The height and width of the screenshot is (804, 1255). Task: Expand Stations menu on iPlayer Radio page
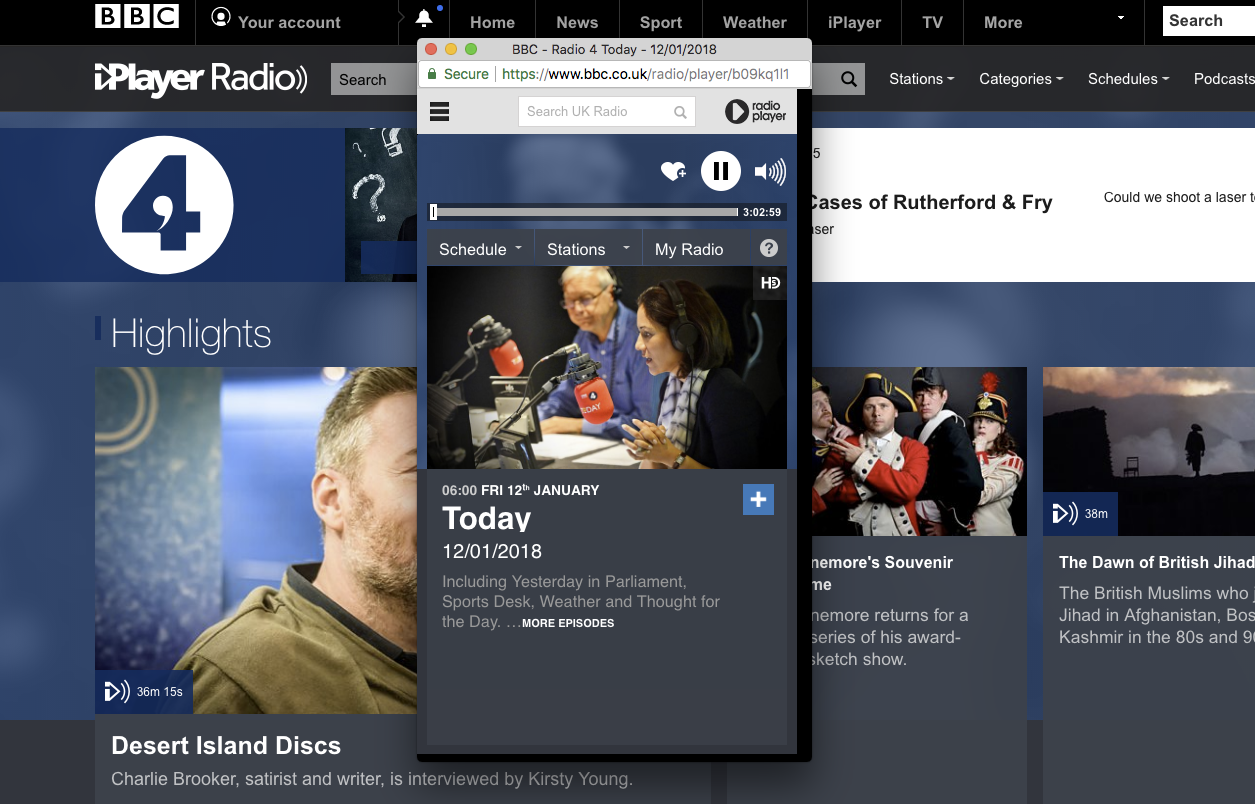pyautogui.click(x=921, y=79)
